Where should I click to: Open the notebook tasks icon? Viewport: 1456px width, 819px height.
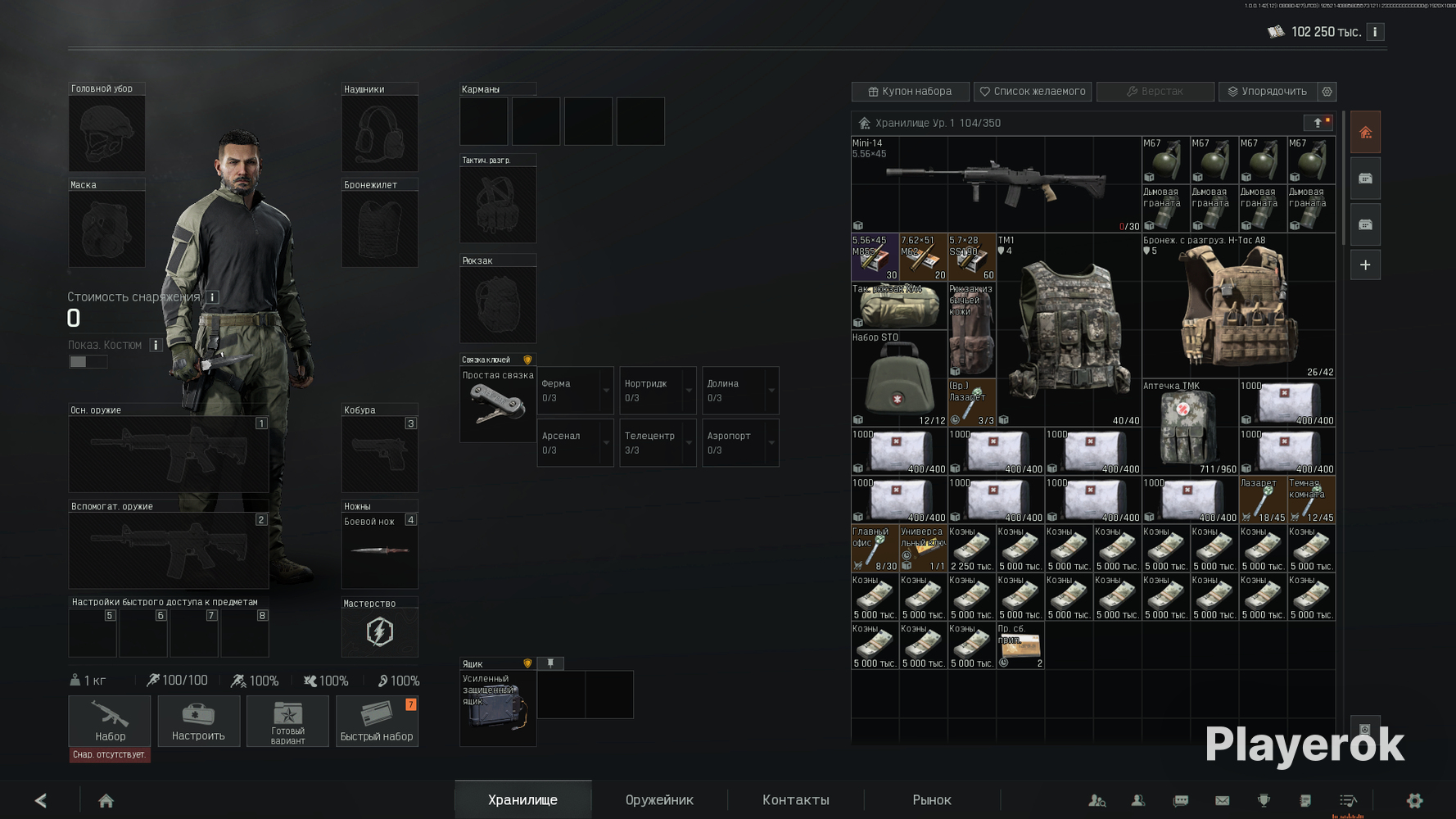(x=1305, y=800)
